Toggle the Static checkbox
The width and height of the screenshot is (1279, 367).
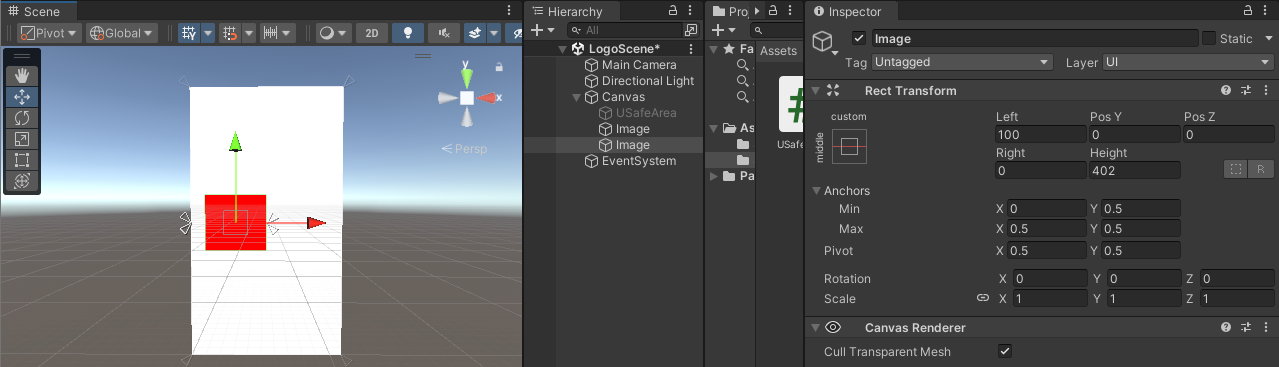click(x=1209, y=39)
